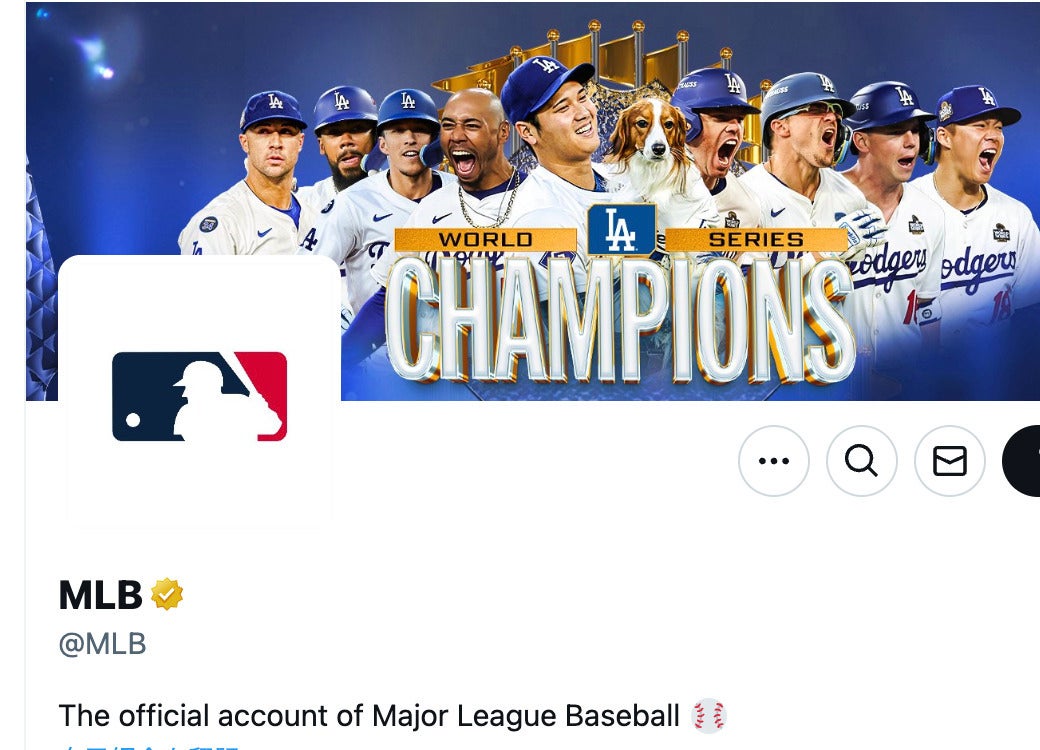Click the blue translated link below bio
The width and height of the screenshot is (1040, 750).
click(149, 747)
